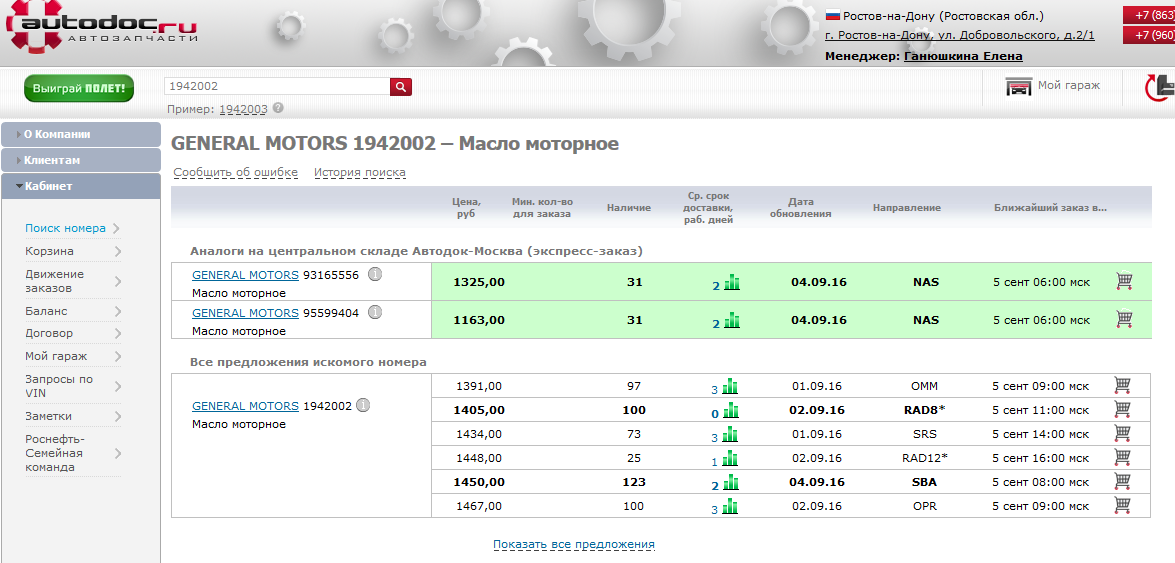The image size is (1175, 563).
Task: Open the История поиска link
Action: click(359, 173)
